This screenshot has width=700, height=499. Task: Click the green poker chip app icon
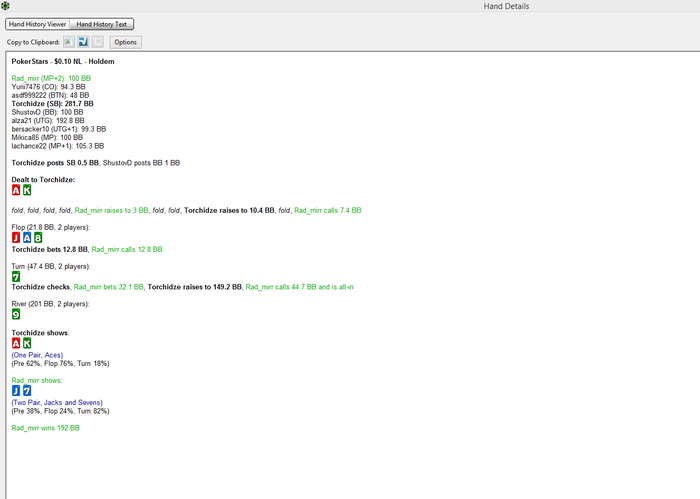(x=5, y=6)
